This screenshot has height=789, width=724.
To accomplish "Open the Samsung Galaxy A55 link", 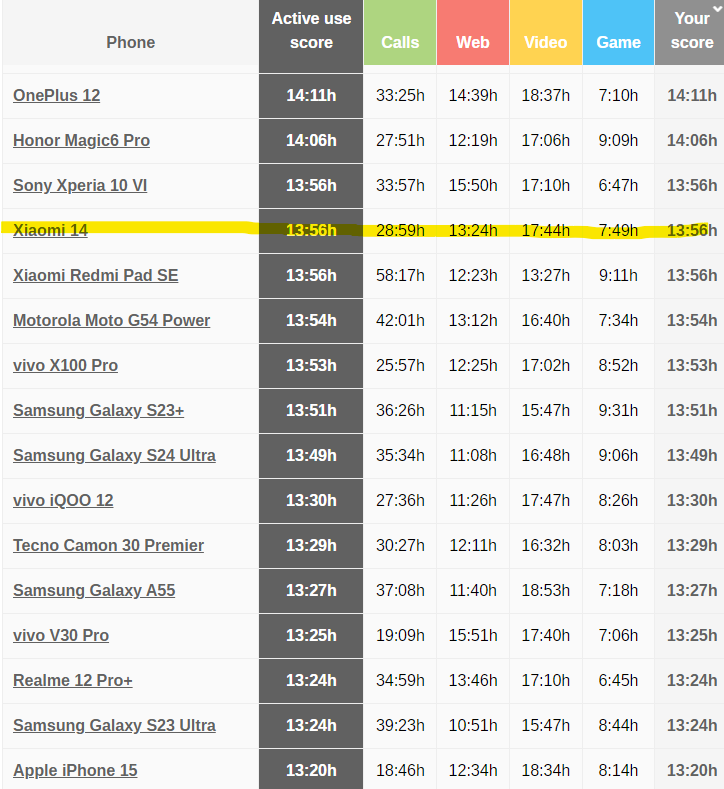I will click(x=94, y=591).
